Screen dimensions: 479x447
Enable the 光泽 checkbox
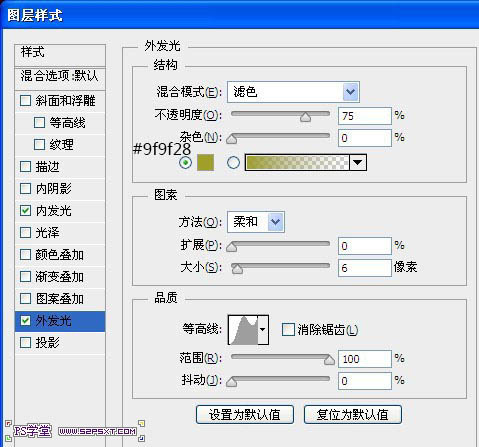[26, 232]
